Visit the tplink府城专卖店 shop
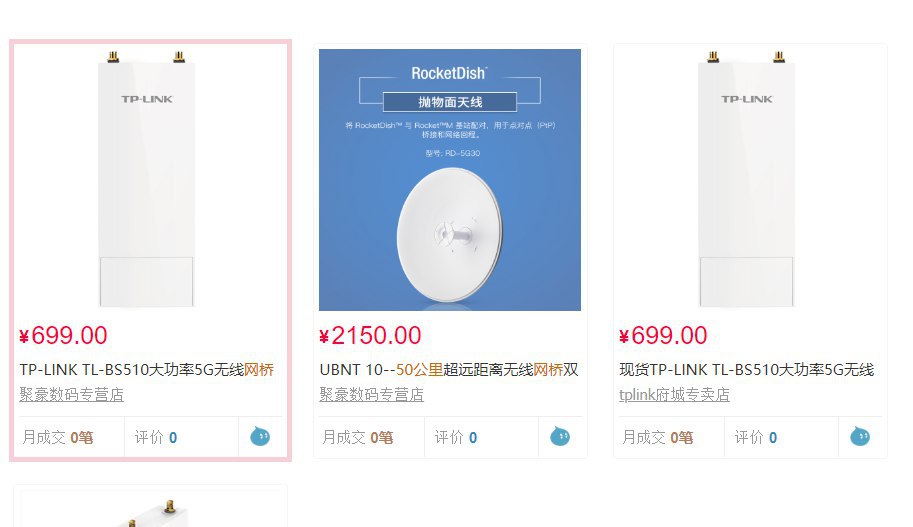The height and width of the screenshot is (527, 913). [674, 395]
